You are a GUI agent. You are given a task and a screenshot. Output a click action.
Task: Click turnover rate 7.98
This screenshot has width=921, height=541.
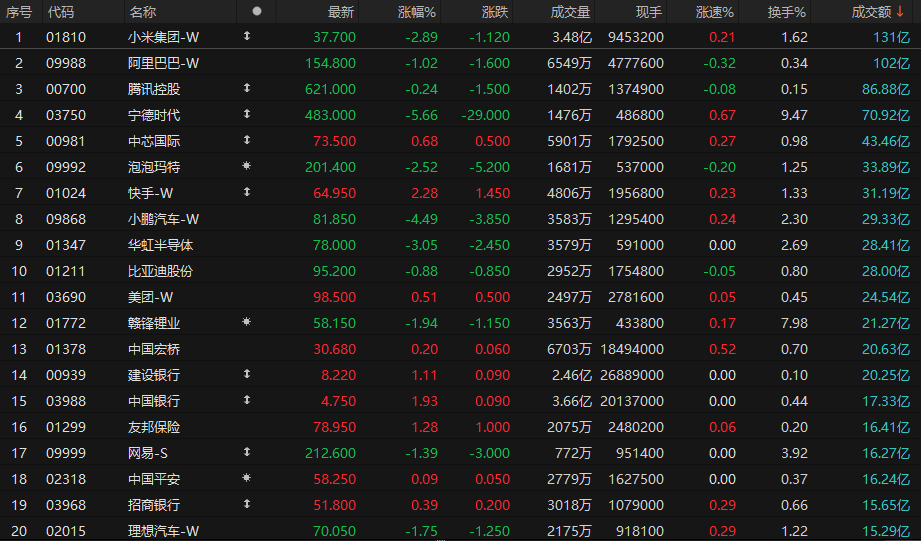[x=794, y=323]
